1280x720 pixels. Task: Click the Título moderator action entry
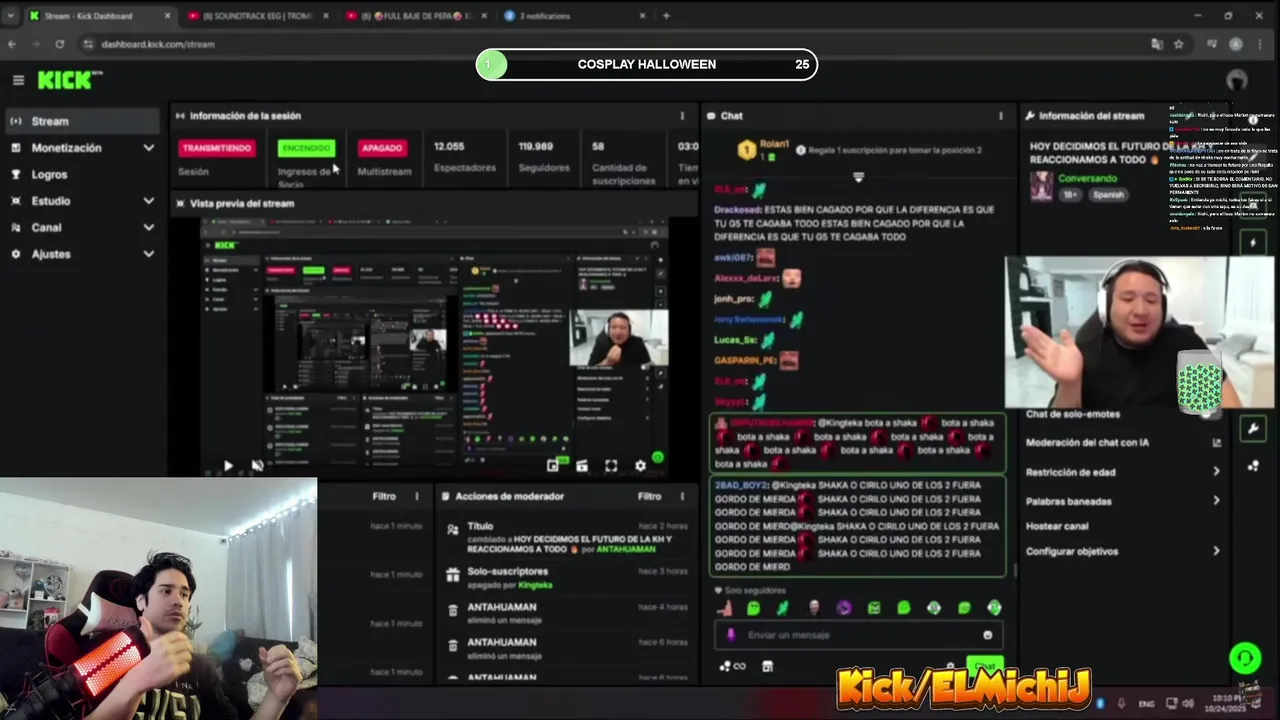coord(566,538)
